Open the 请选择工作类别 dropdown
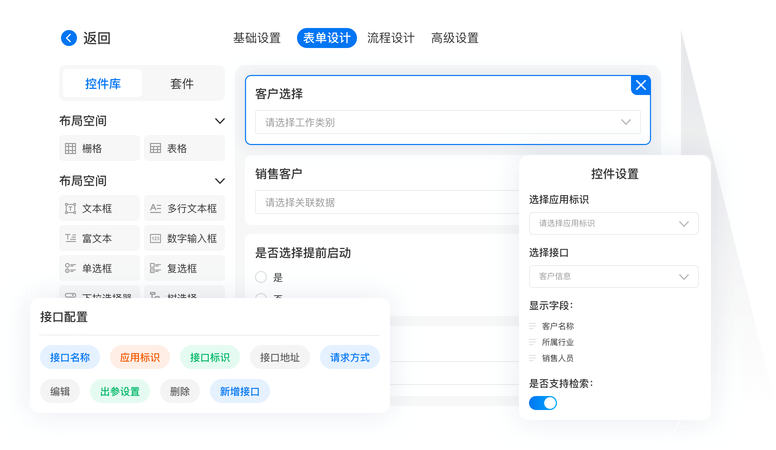 pos(447,122)
